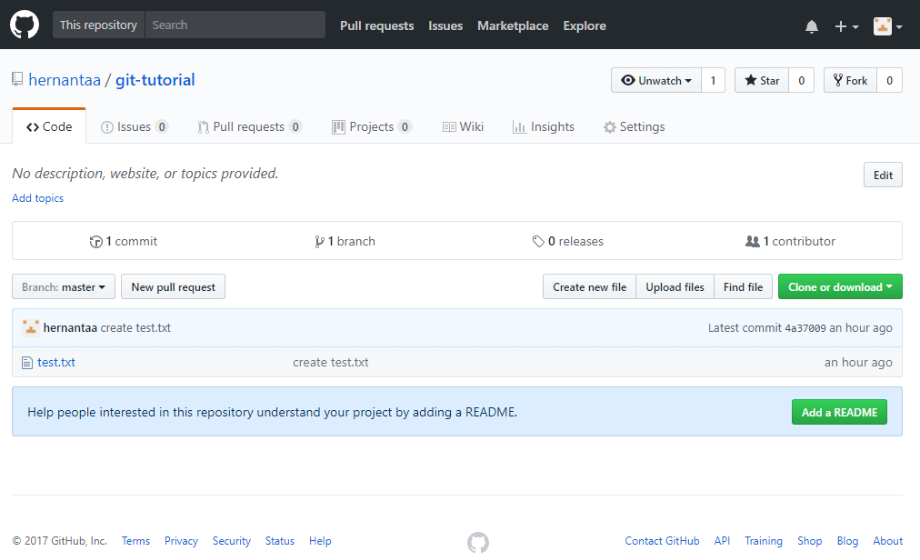The height and width of the screenshot is (560, 920).
Task: Edit the repository description
Action: point(882,175)
